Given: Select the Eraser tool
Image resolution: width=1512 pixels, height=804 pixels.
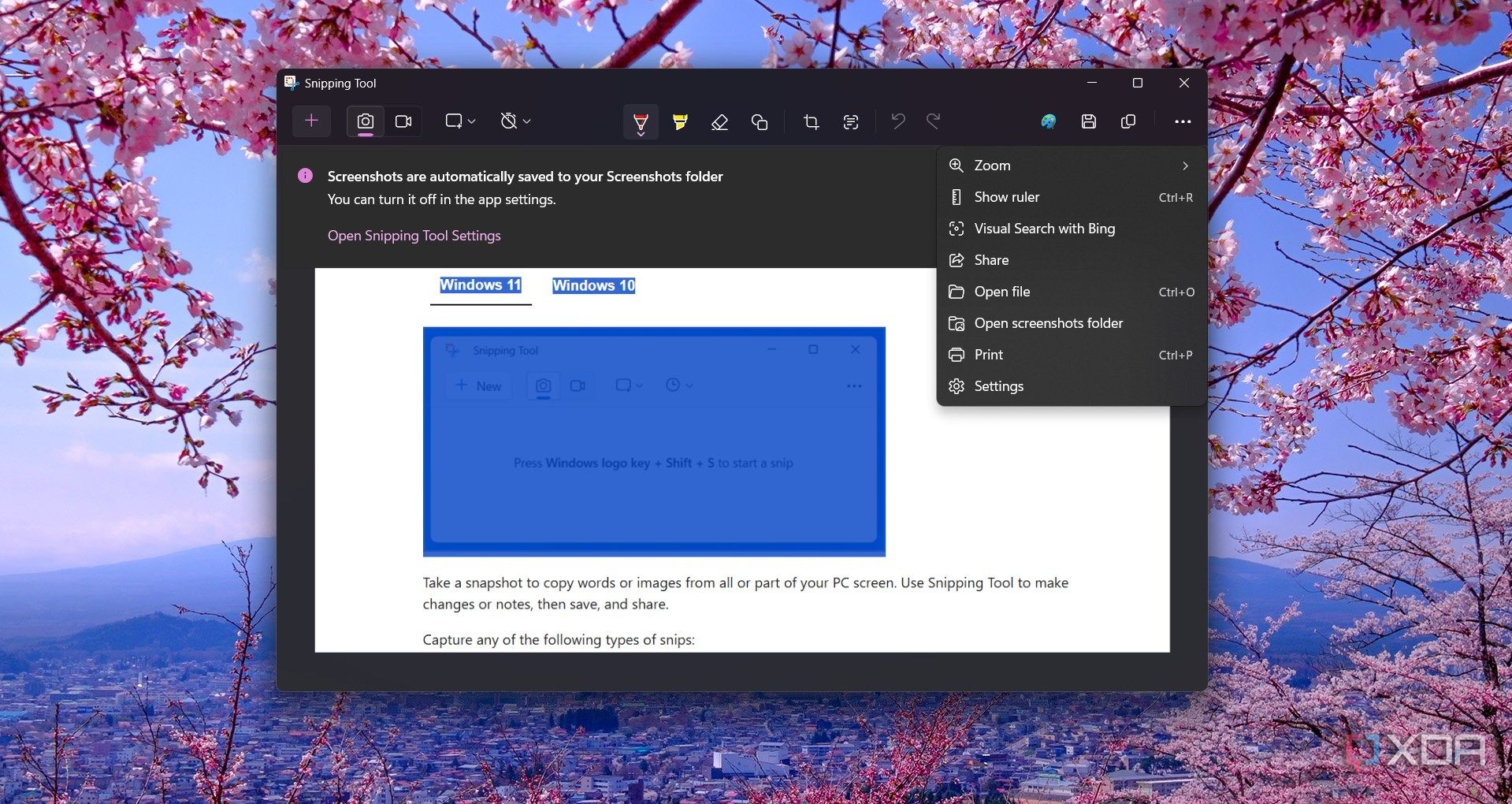Looking at the screenshot, I should click(719, 121).
